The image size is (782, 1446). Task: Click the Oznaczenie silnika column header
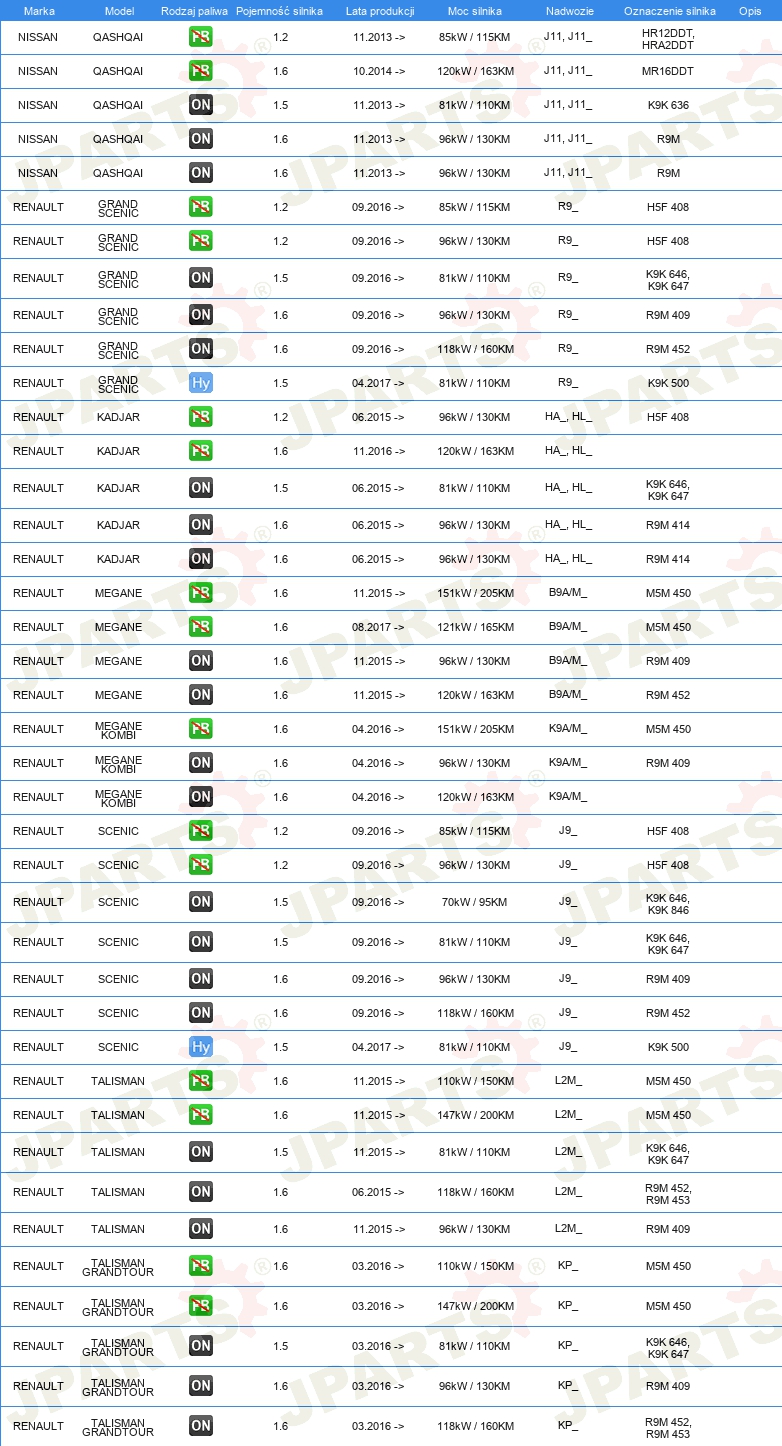[670, 11]
